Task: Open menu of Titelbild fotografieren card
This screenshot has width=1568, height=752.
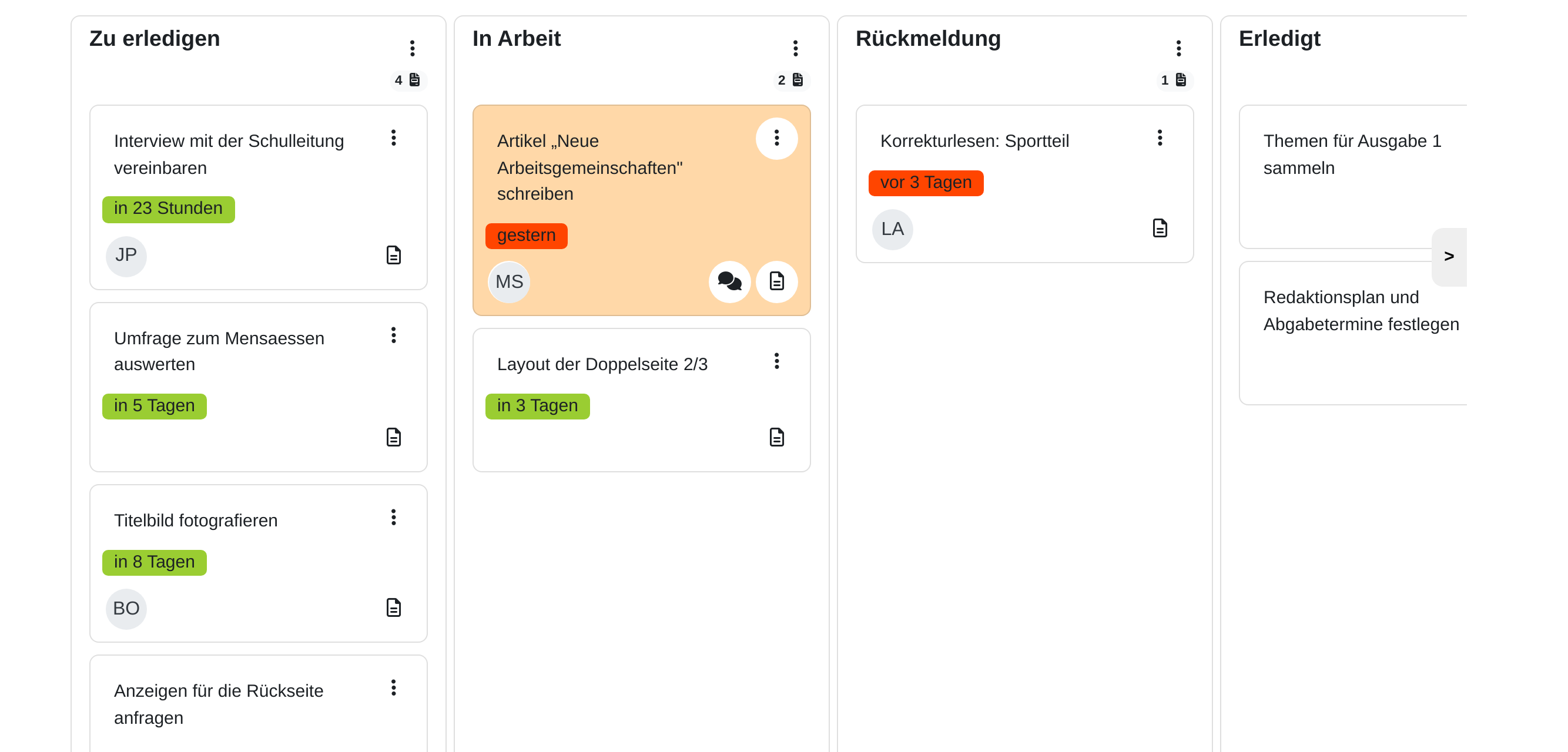Action: click(393, 517)
